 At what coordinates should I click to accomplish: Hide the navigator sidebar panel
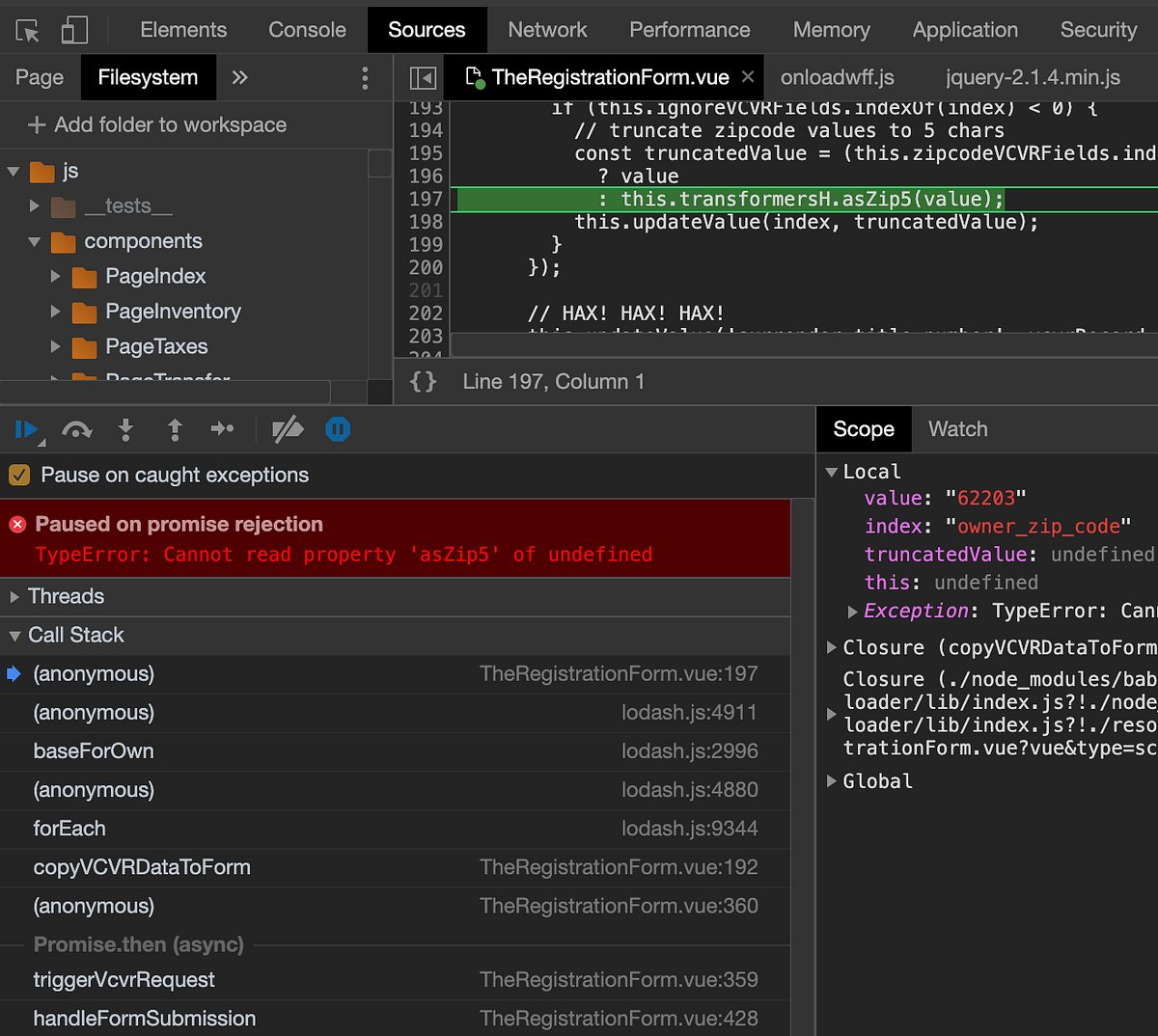[423, 77]
